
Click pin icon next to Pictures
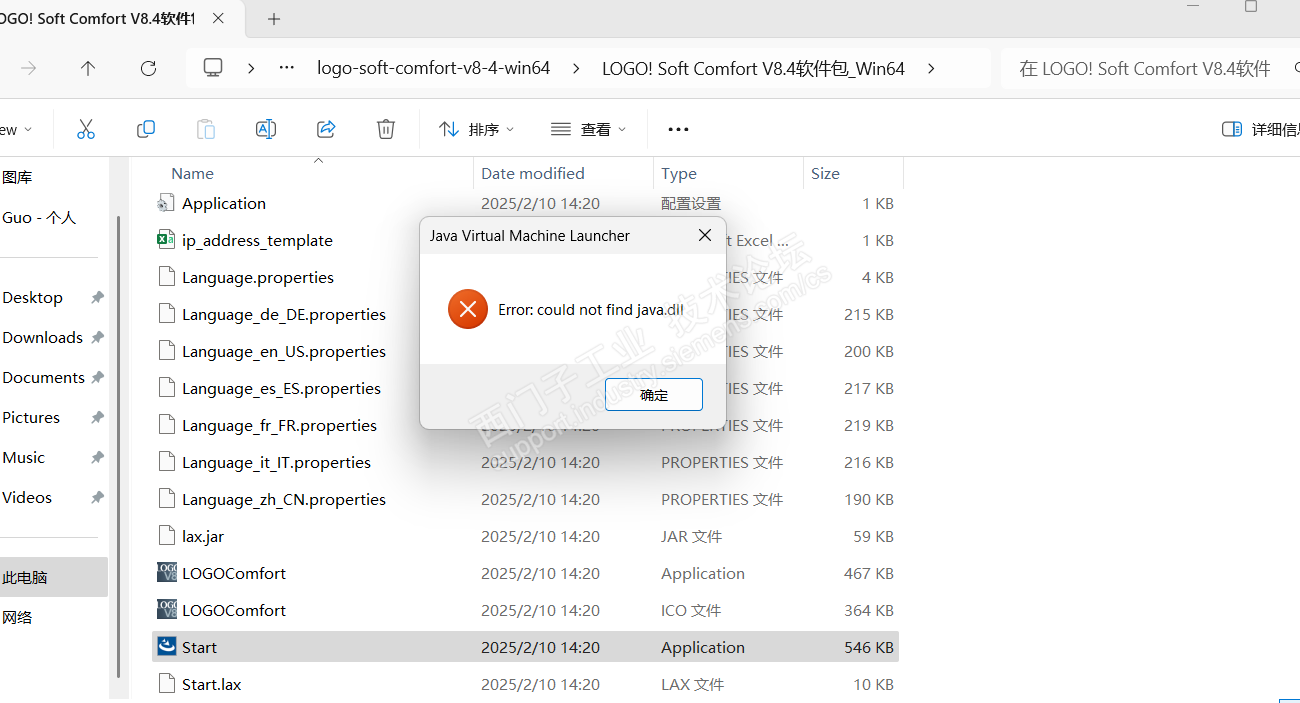[97, 418]
